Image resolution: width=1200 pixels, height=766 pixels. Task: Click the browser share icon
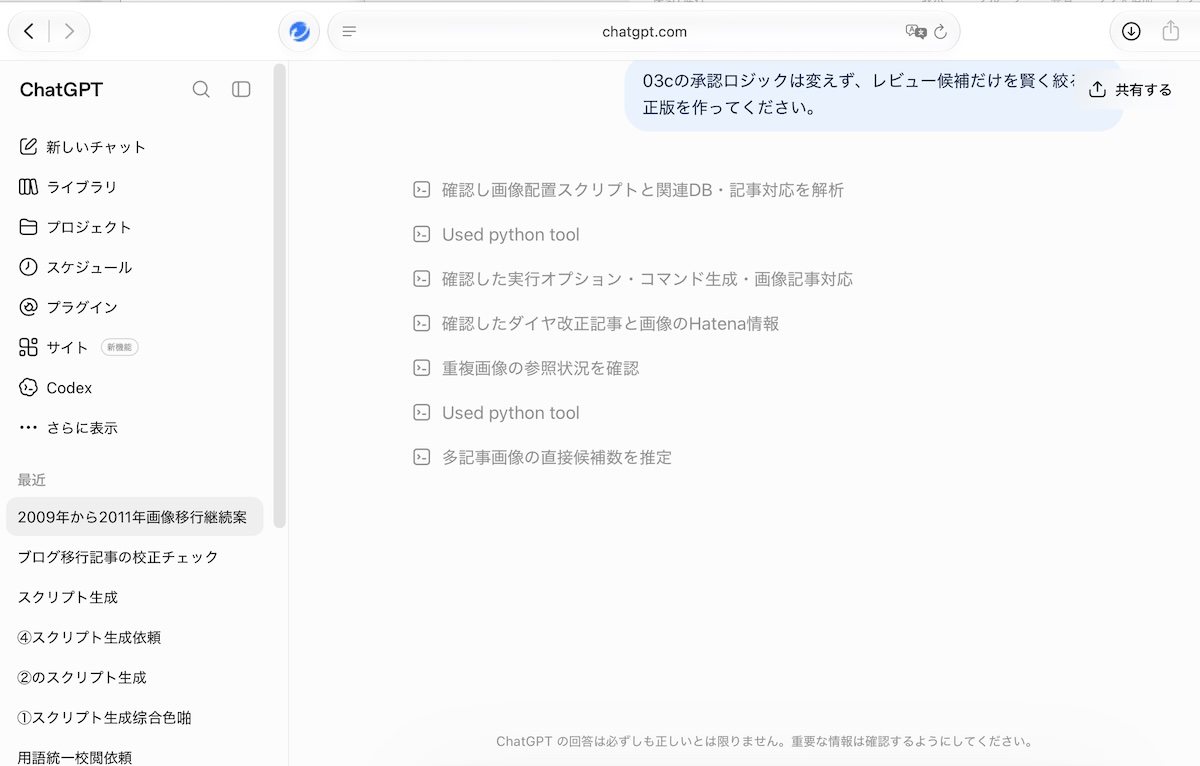[x=1171, y=31]
